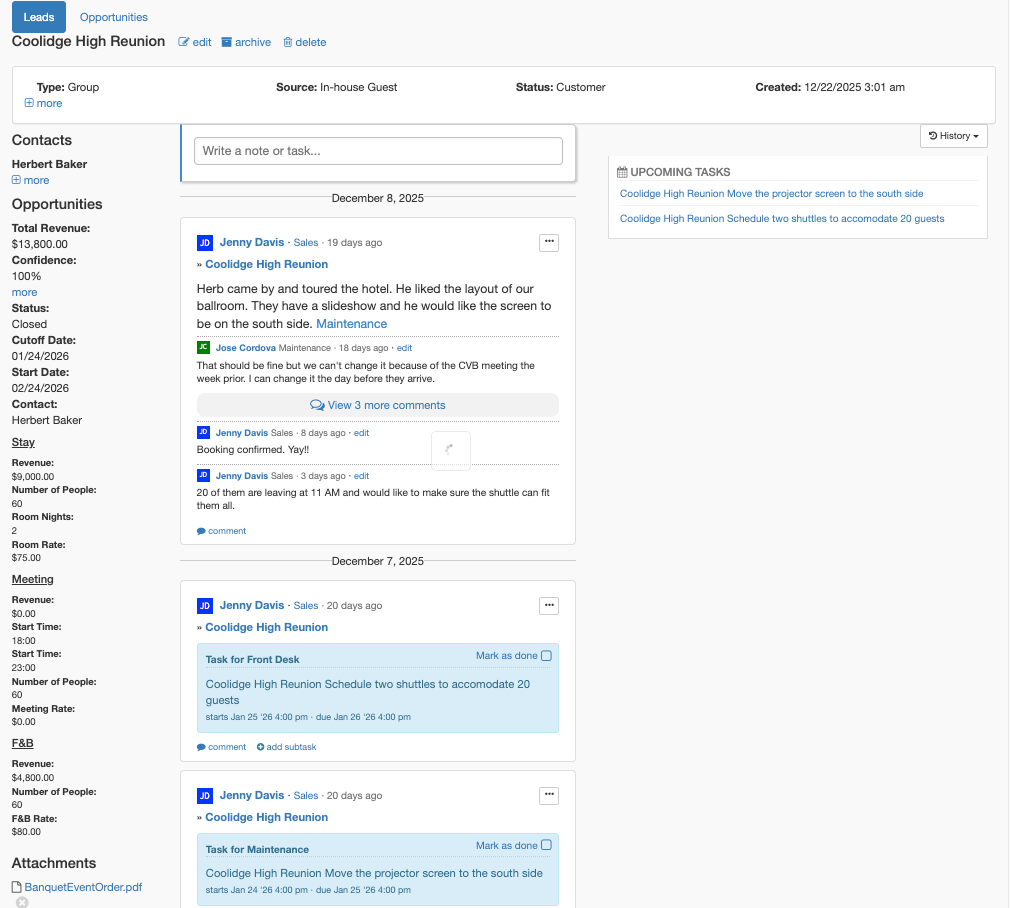1010x908 pixels.
Task: Open Coolidge High Reunion link above Maintenance task
Action: coord(267,817)
